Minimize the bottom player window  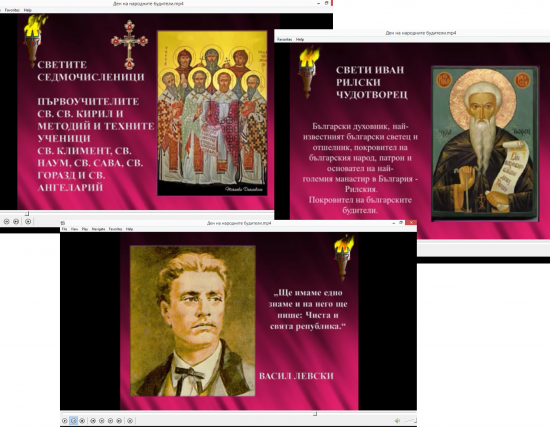click(393, 223)
